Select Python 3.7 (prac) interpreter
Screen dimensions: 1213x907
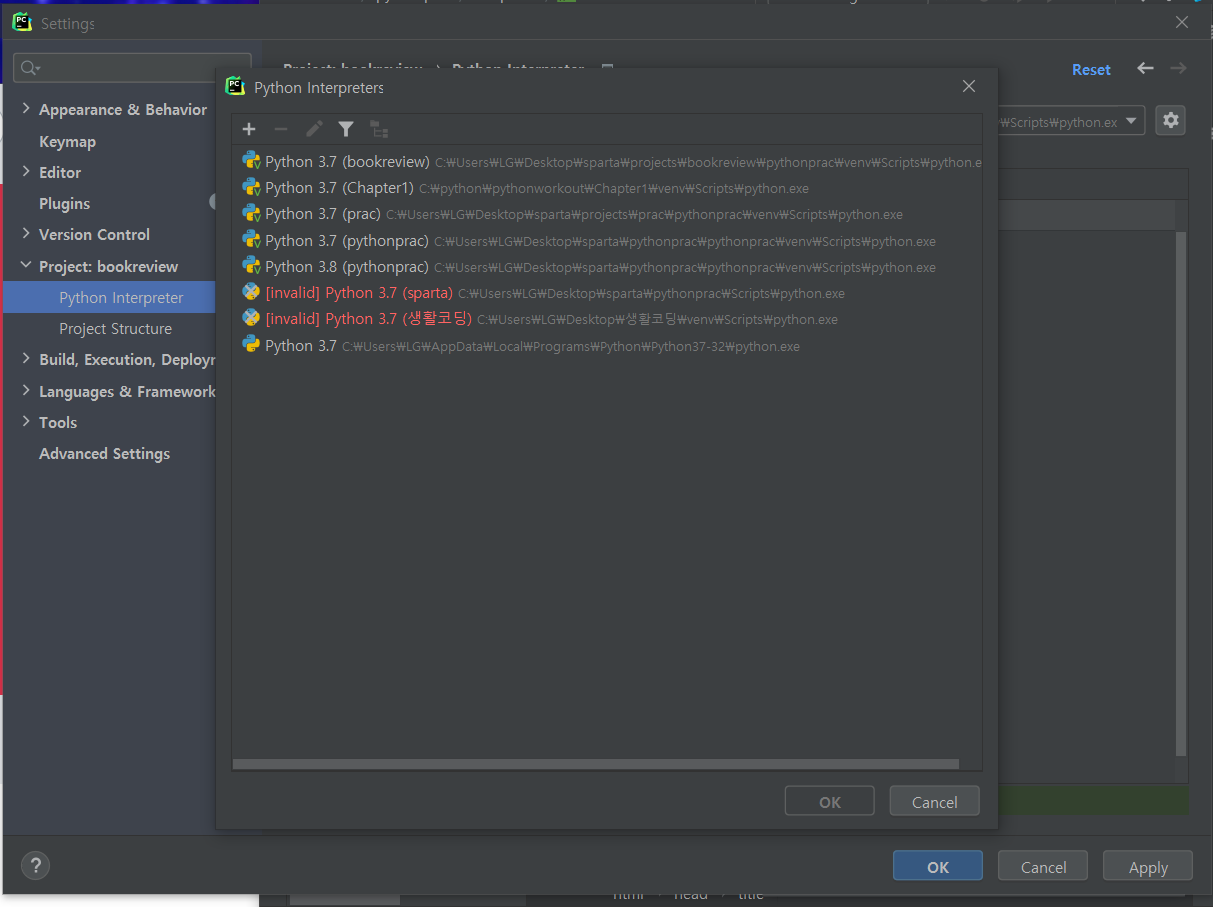tap(606, 214)
